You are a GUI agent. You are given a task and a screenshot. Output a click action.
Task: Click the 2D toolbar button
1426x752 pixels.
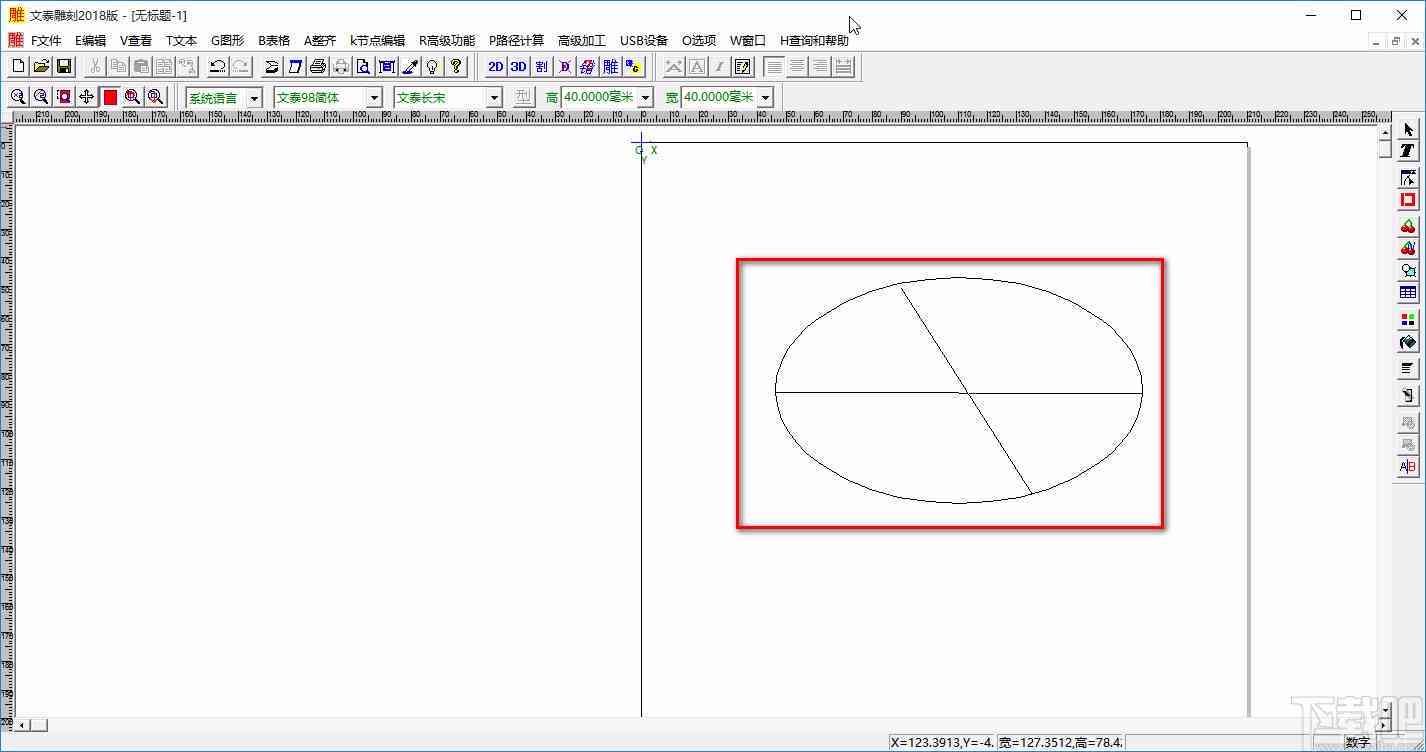click(495, 67)
